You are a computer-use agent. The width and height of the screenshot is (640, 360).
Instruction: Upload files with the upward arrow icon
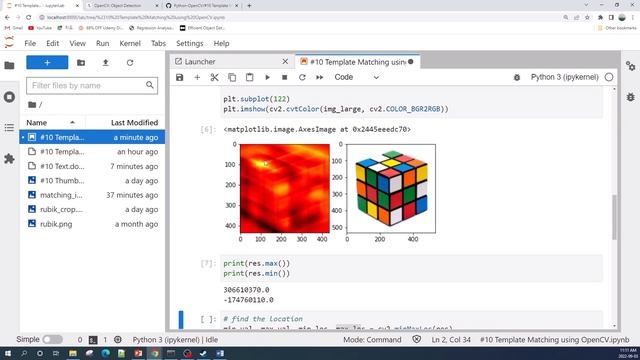[105, 62]
